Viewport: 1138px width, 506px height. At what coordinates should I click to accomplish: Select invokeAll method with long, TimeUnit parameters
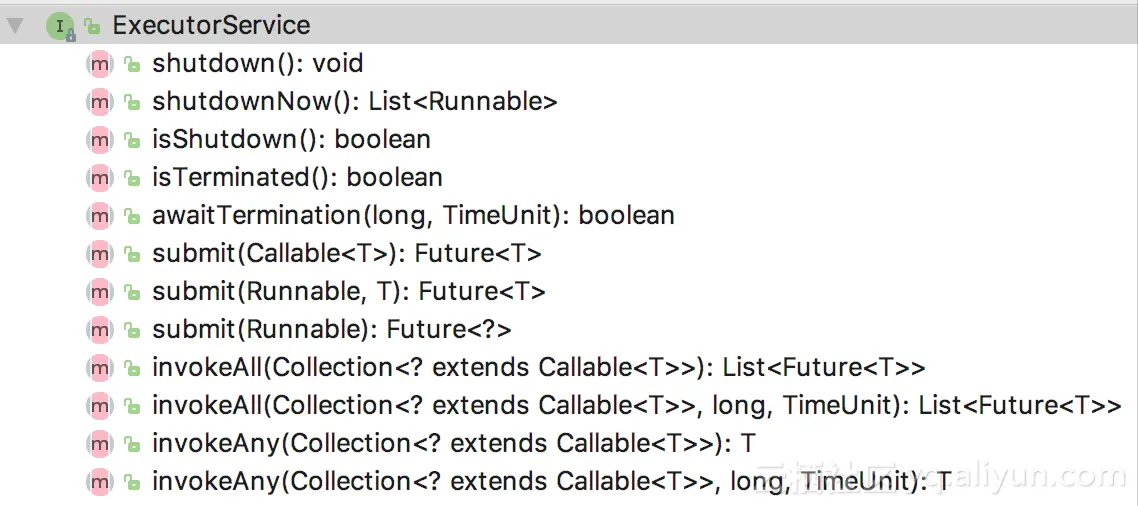[636, 406]
